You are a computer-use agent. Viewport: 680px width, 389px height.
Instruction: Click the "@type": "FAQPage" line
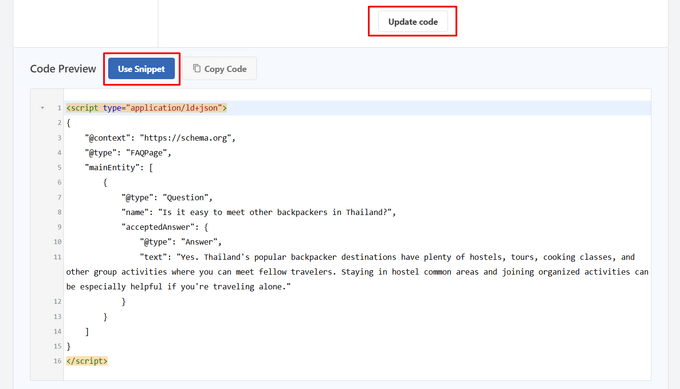pos(128,153)
